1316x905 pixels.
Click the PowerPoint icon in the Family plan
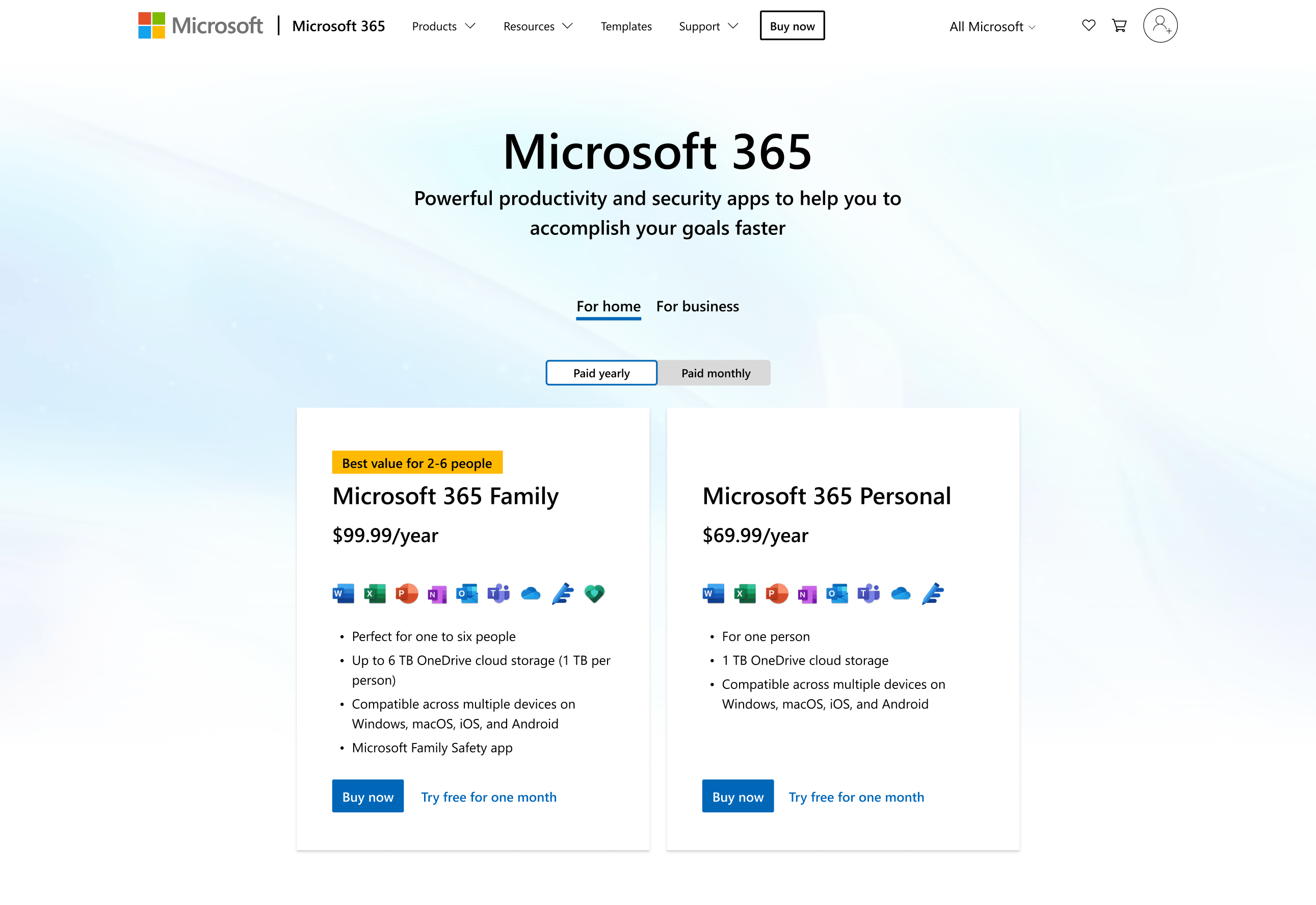pos(406,594)
